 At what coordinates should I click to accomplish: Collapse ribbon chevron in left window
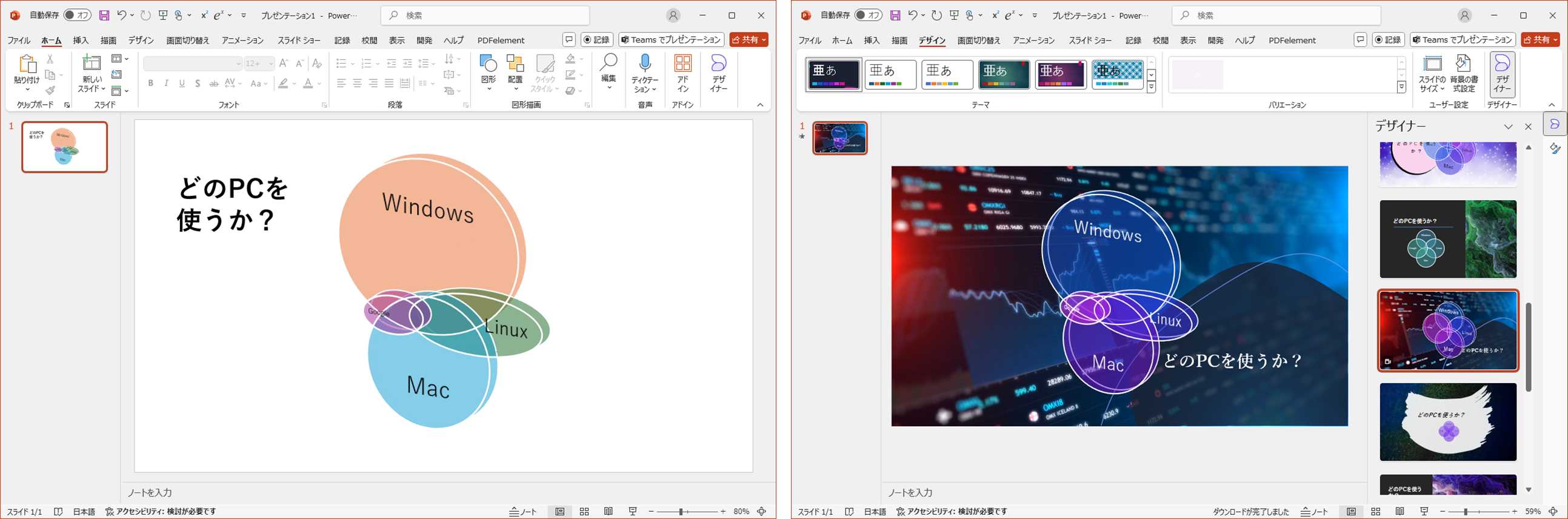click(760, 105)
